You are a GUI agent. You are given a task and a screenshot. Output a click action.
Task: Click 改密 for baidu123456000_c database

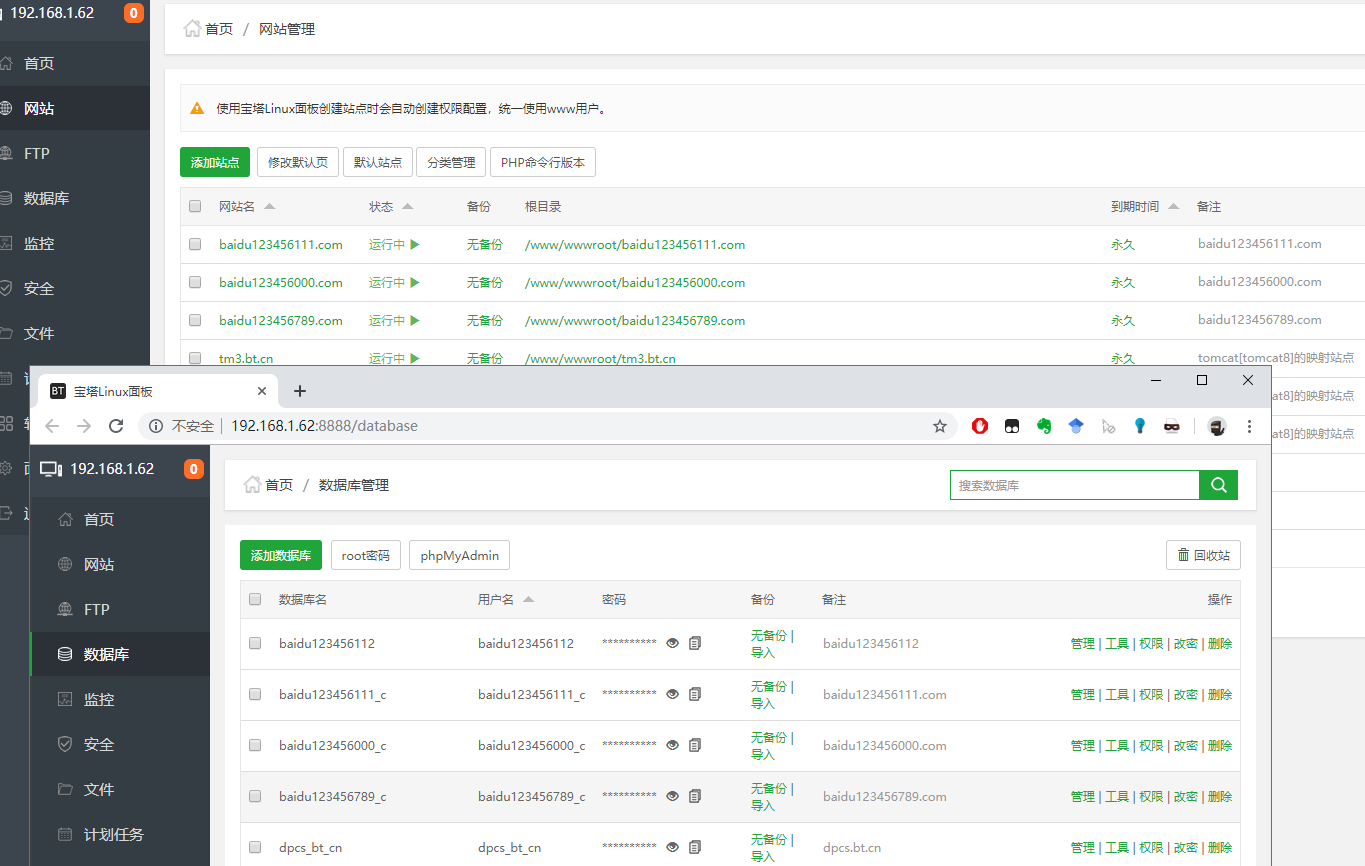click(1186, 745)
